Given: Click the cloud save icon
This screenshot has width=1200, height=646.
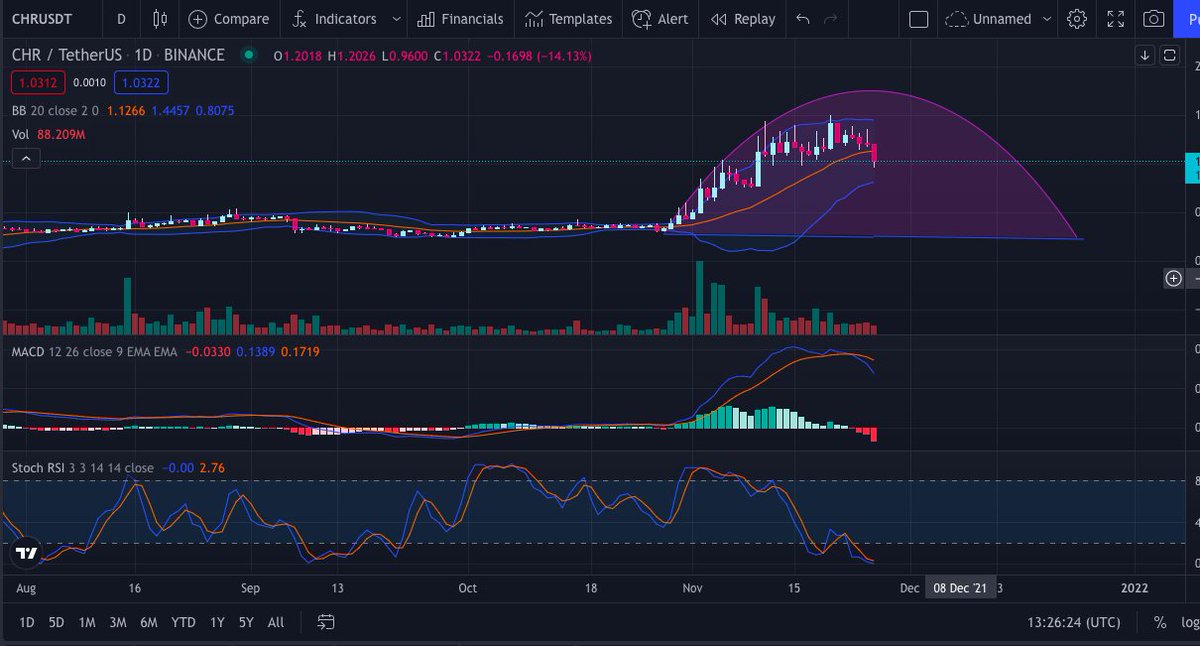Looking at the screenshot, I should pos(956,19).
